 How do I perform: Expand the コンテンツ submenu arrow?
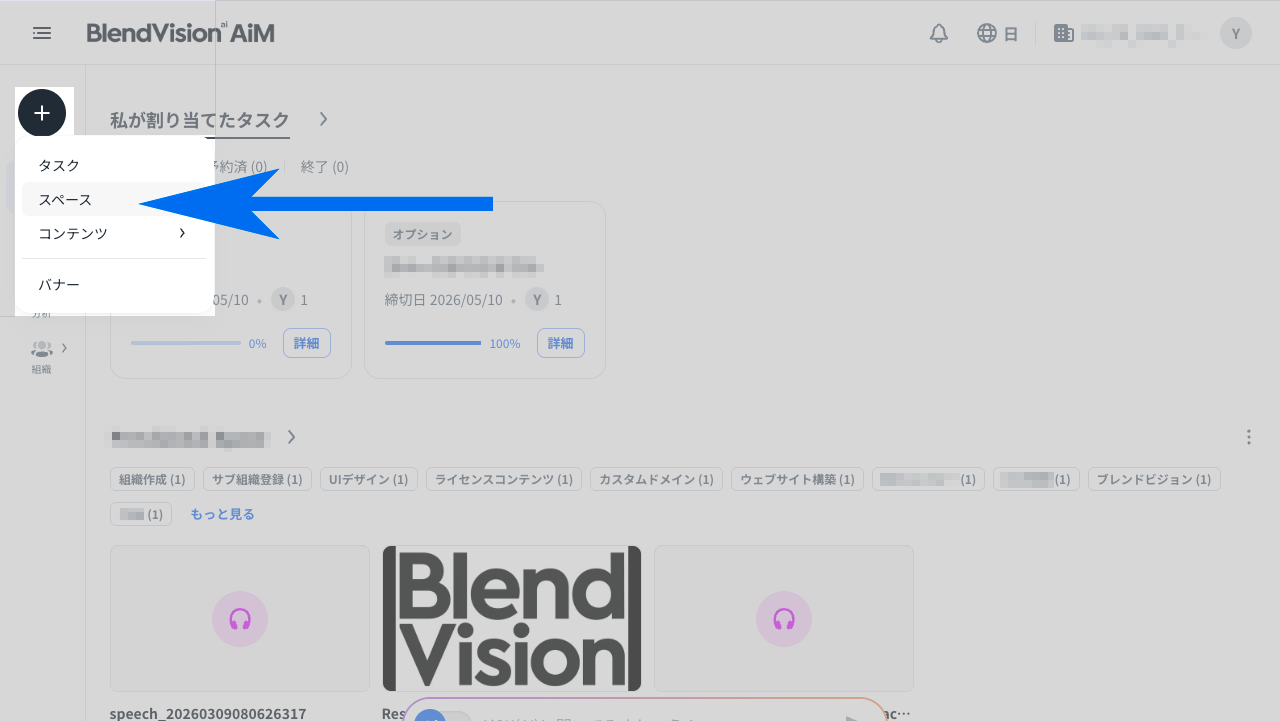click(x=182, y=233)
